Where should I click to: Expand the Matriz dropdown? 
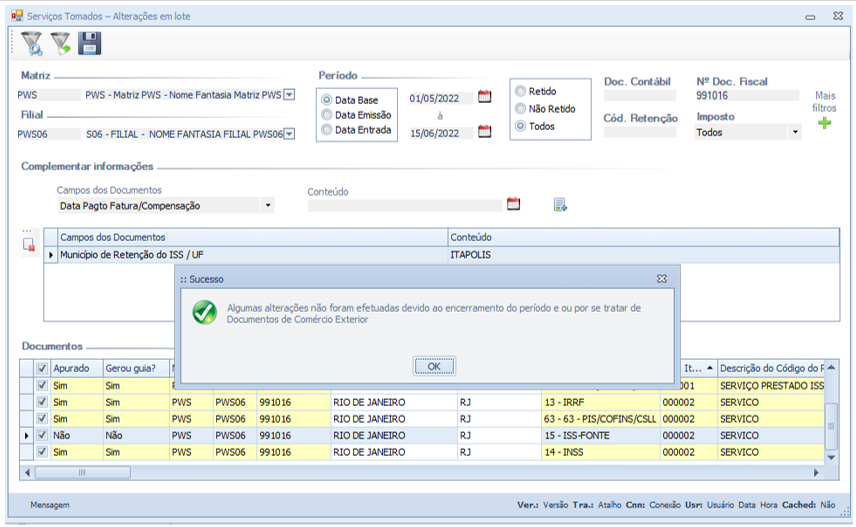point(289,95)
